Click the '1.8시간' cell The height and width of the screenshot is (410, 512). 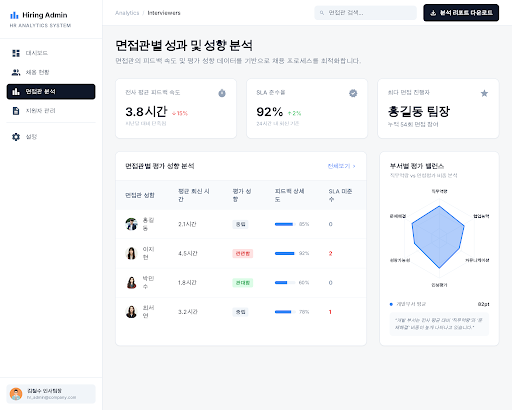(187, 283)
